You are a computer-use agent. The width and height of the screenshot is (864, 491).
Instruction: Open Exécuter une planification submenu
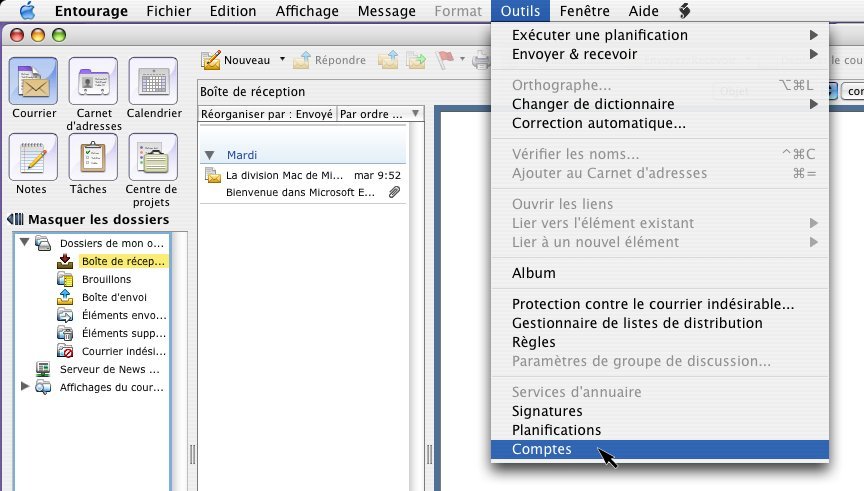[660, 35]
